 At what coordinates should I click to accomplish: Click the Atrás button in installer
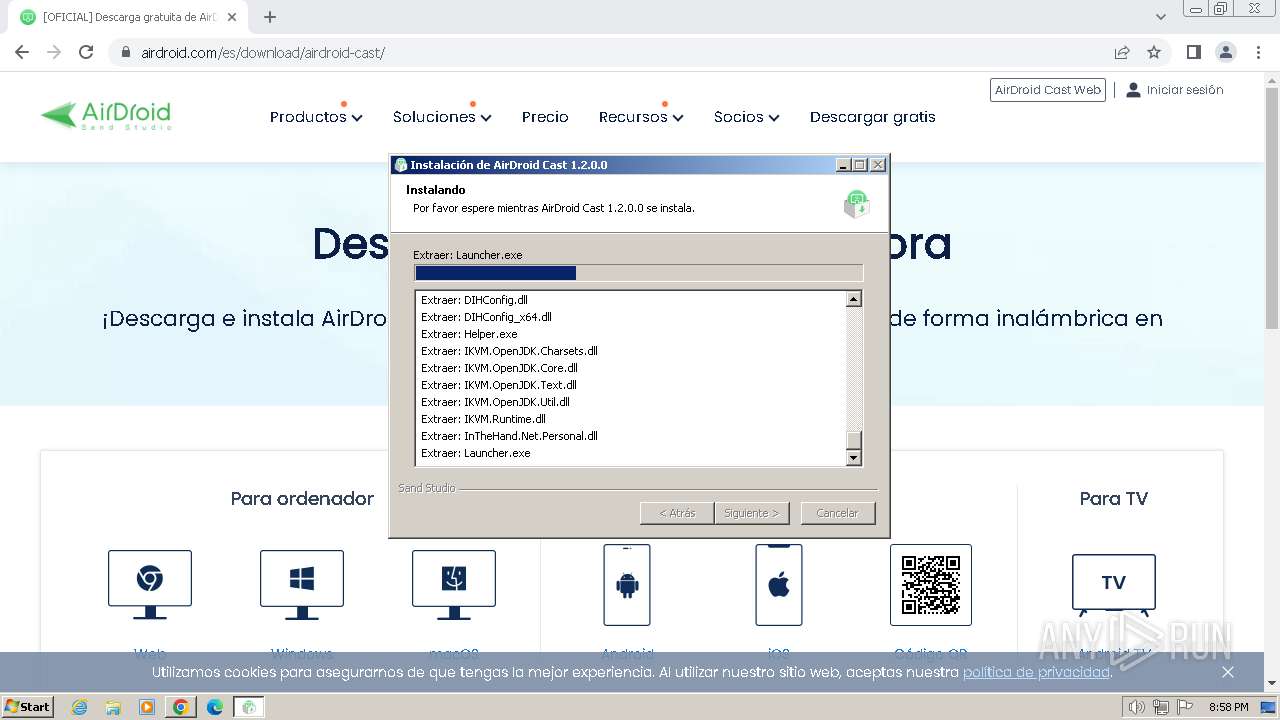677,513
